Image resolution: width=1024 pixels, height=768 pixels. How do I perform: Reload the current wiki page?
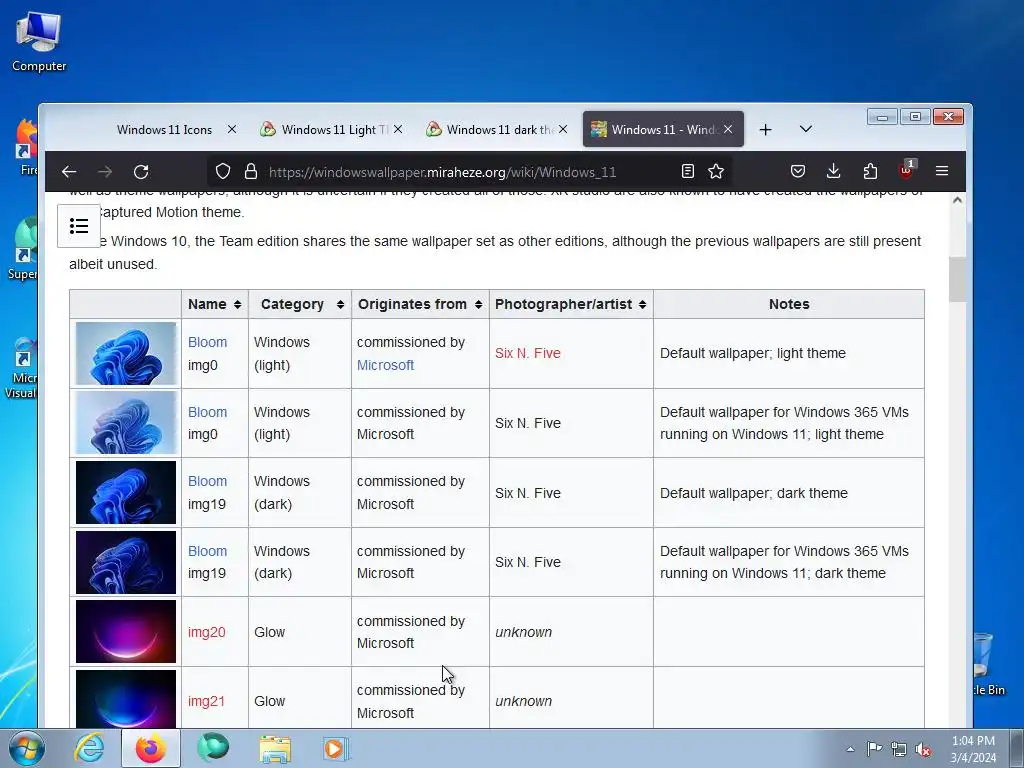click(x=141, y=172)
